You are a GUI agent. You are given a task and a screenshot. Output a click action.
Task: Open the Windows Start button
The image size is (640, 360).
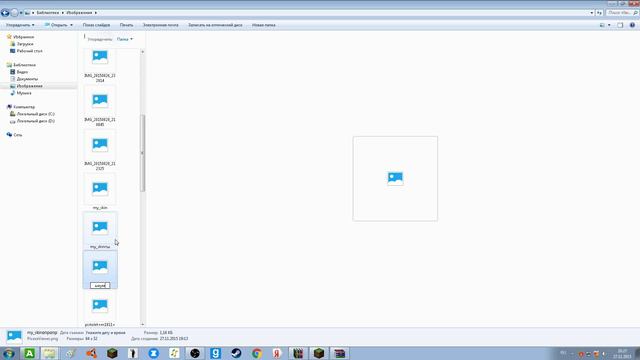pos(9,353)
